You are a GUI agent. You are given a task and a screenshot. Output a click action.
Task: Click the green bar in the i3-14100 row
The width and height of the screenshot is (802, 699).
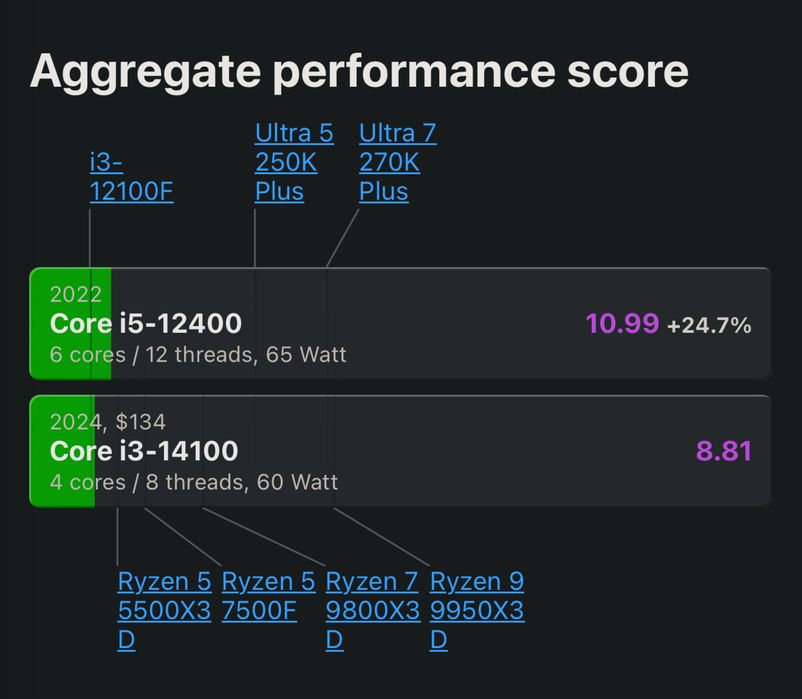[62, 451]
